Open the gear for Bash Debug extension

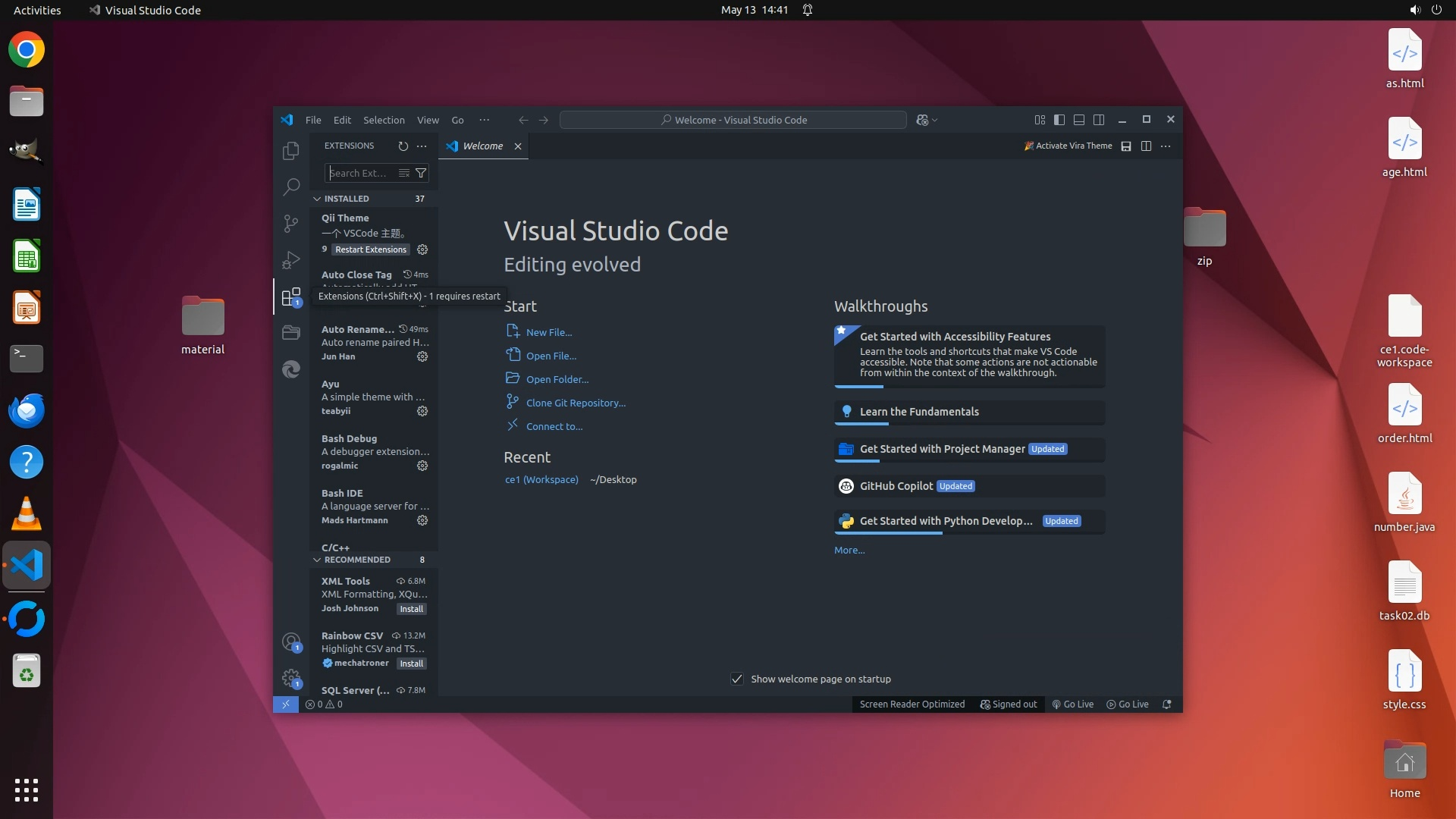[422, 466]
